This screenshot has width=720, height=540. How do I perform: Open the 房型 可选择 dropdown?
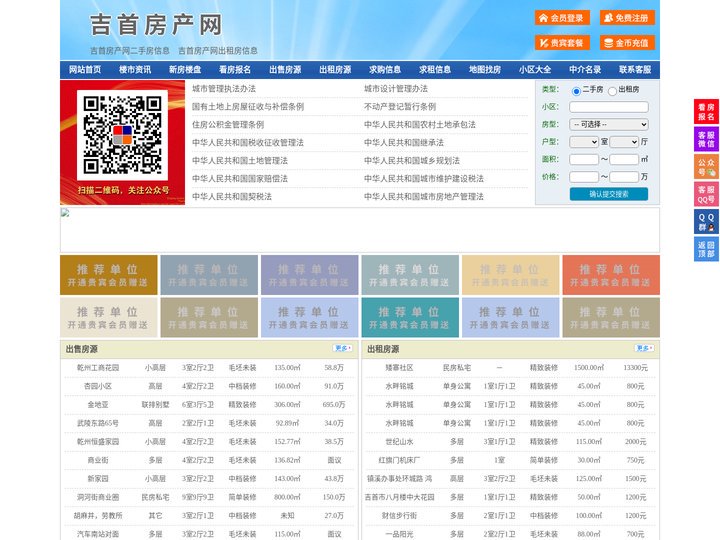(609, 124)
